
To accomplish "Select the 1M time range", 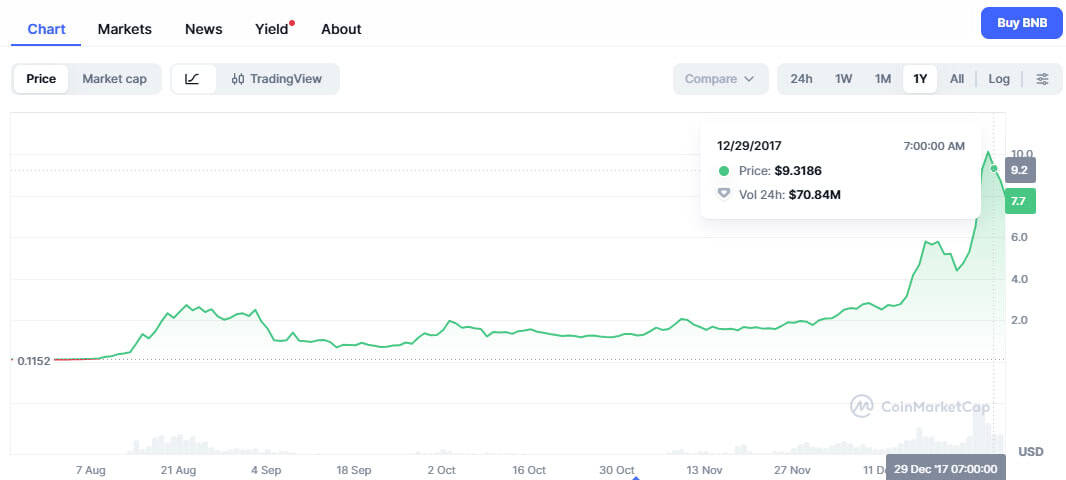I will 882,79.
